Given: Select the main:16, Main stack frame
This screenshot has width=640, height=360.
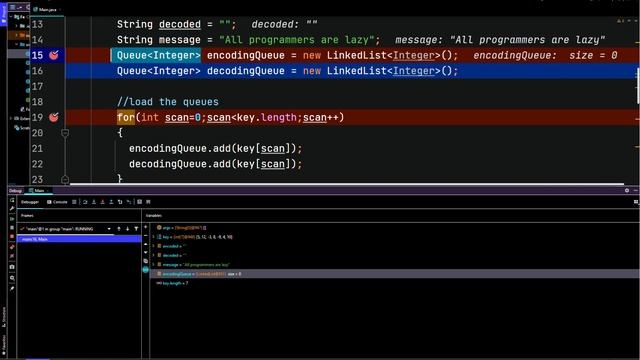Looking at the screenshot, I should coord(79,239).
